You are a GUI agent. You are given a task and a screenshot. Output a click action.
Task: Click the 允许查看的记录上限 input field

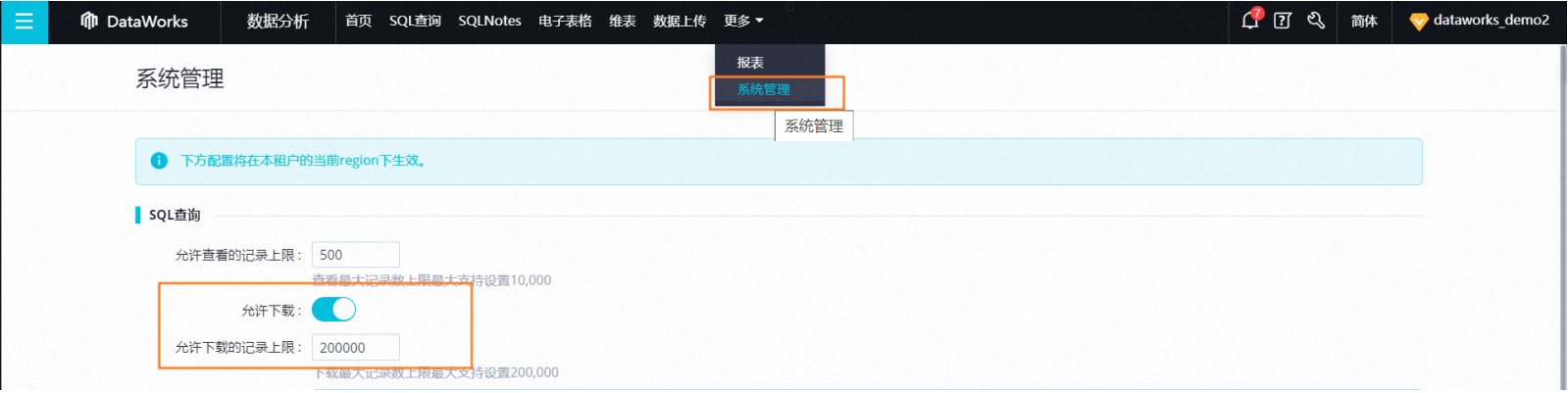coord(356,255)
